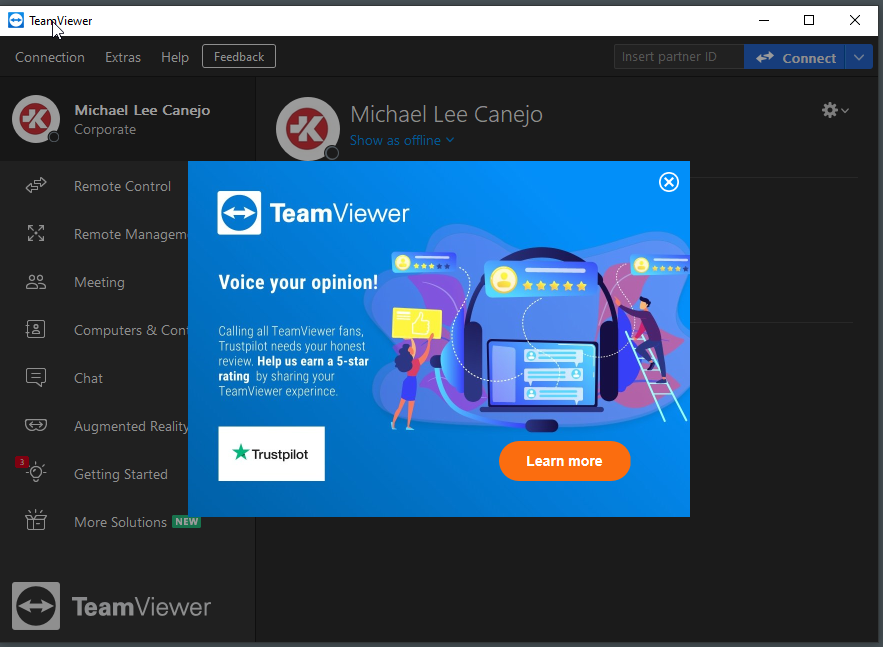Image resolution: width=883 pixels, height=647 pixels.
Task: Expand the Connect button dropdown arrow
Action: pos(859,57)
